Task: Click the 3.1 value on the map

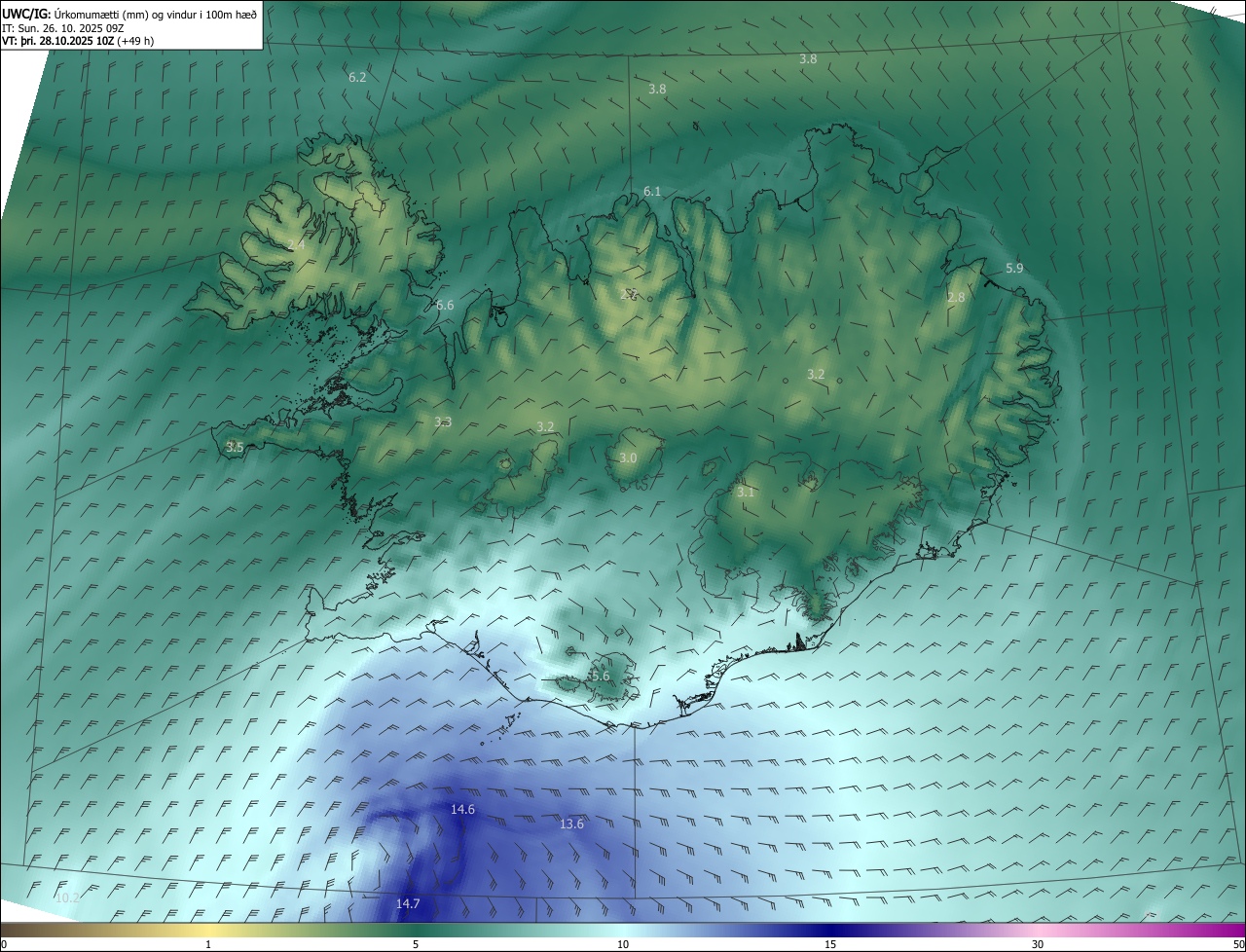Action: [746, 493]
